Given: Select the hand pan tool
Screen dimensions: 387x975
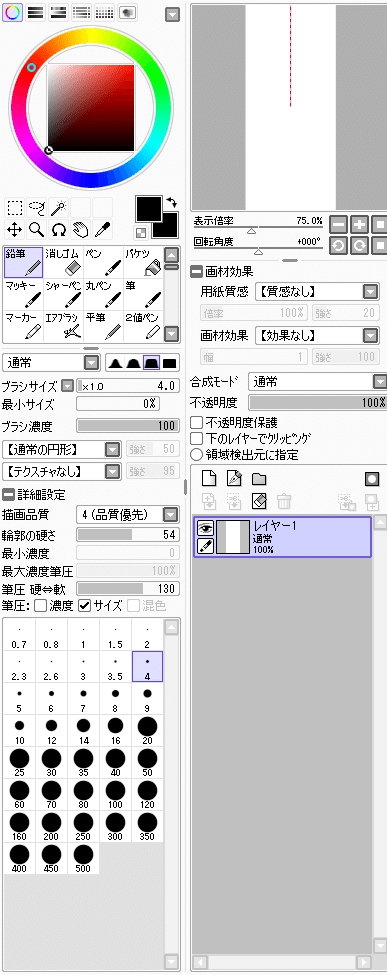Looking at the screenshot, I should click(80, 229).
